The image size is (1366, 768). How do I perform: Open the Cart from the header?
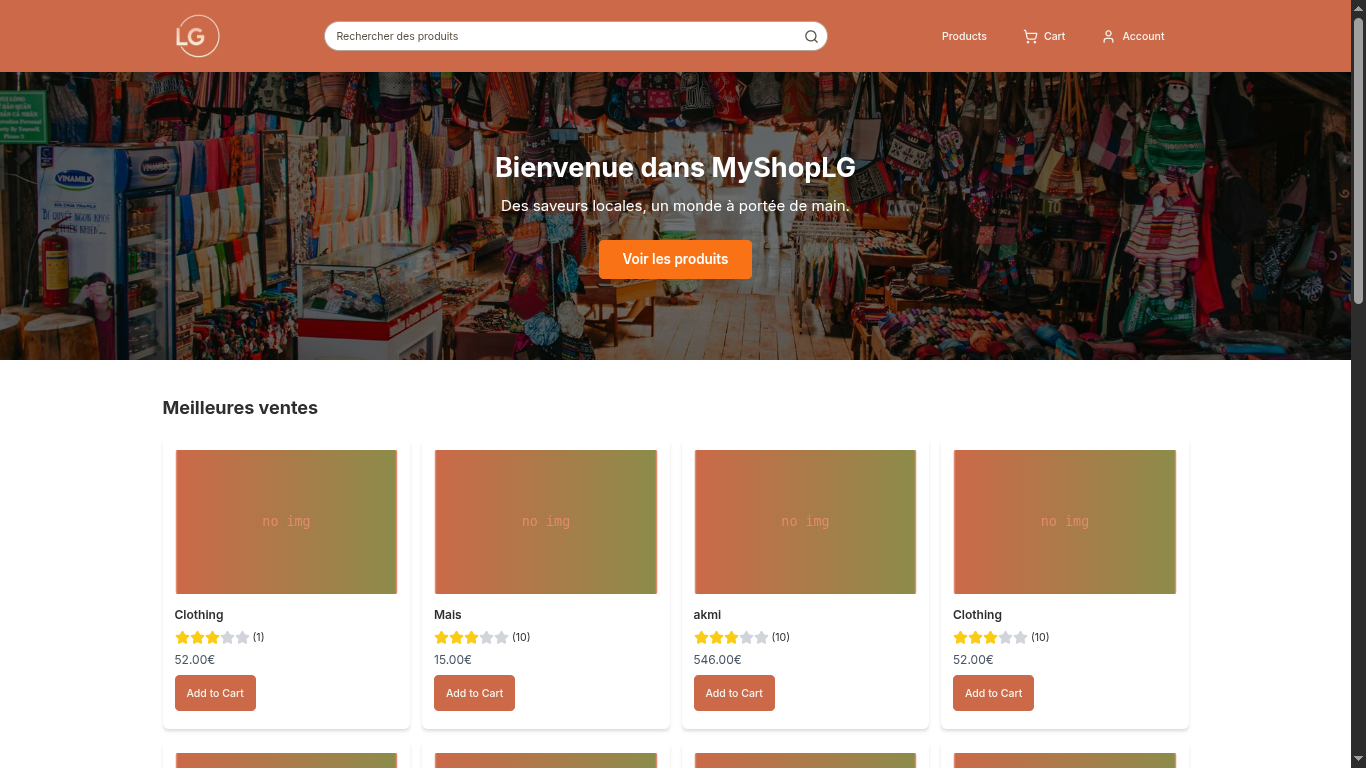(1044, 36)
